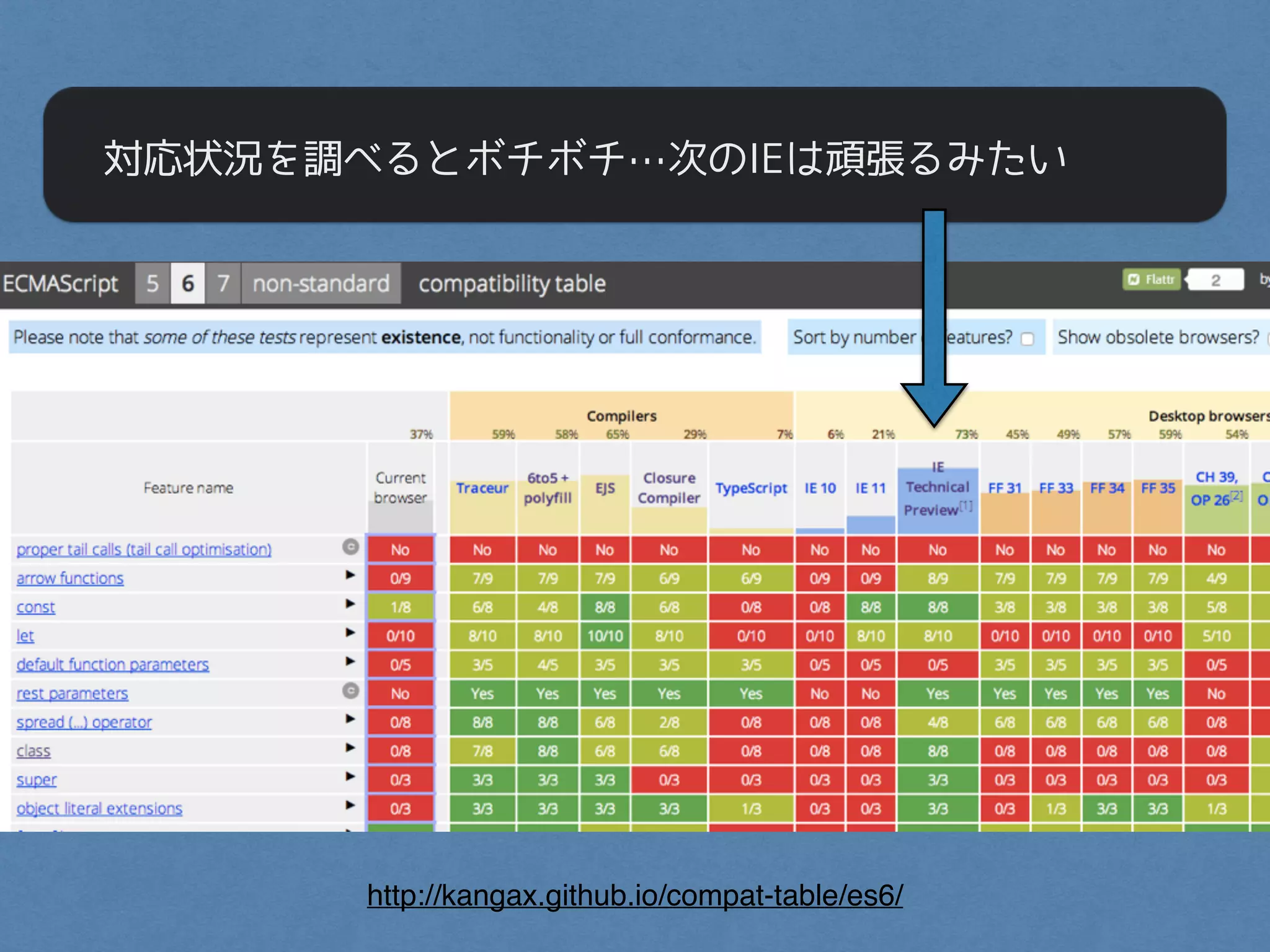Click the FF 34 column header
Viewport: 1270px width, 952px height.
point(1107,488)
